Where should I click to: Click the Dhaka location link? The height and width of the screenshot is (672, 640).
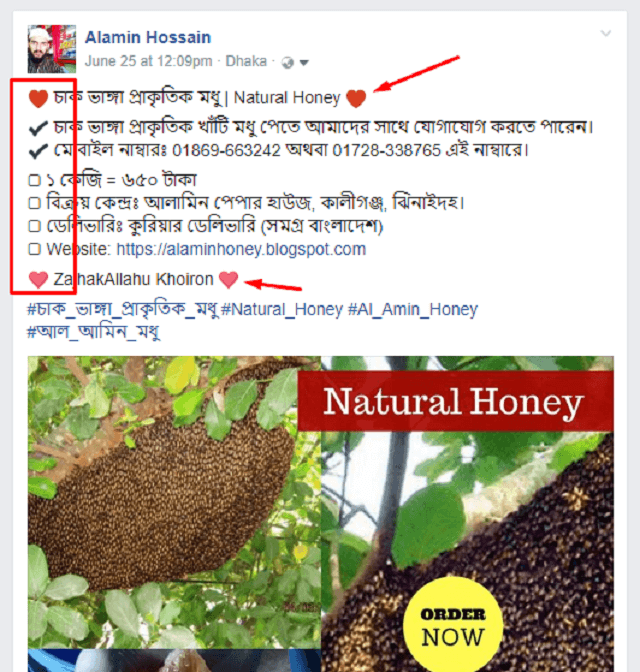tap(246, 61)
